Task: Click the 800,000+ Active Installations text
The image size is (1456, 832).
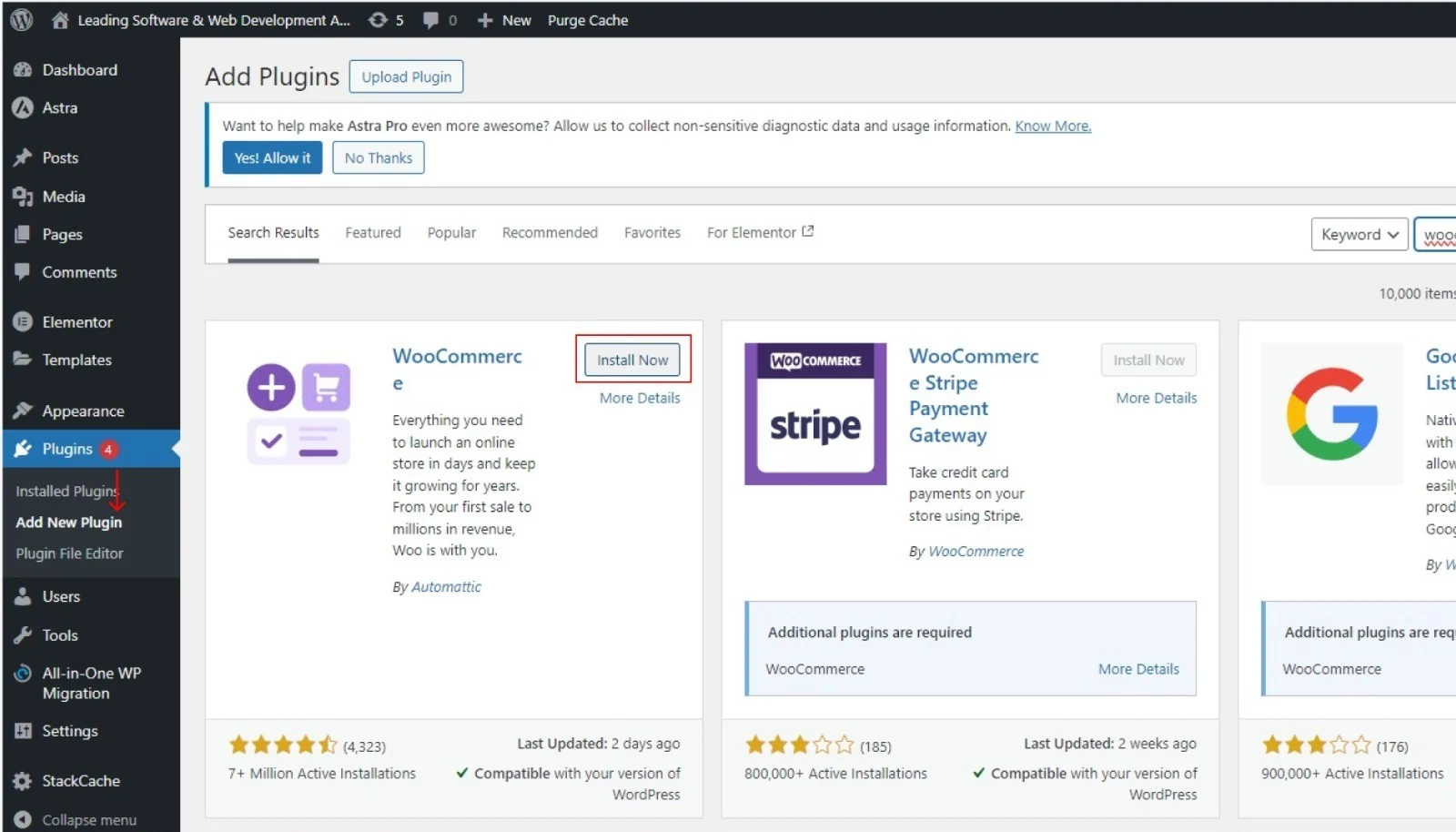Action: (x=835, y=773)
